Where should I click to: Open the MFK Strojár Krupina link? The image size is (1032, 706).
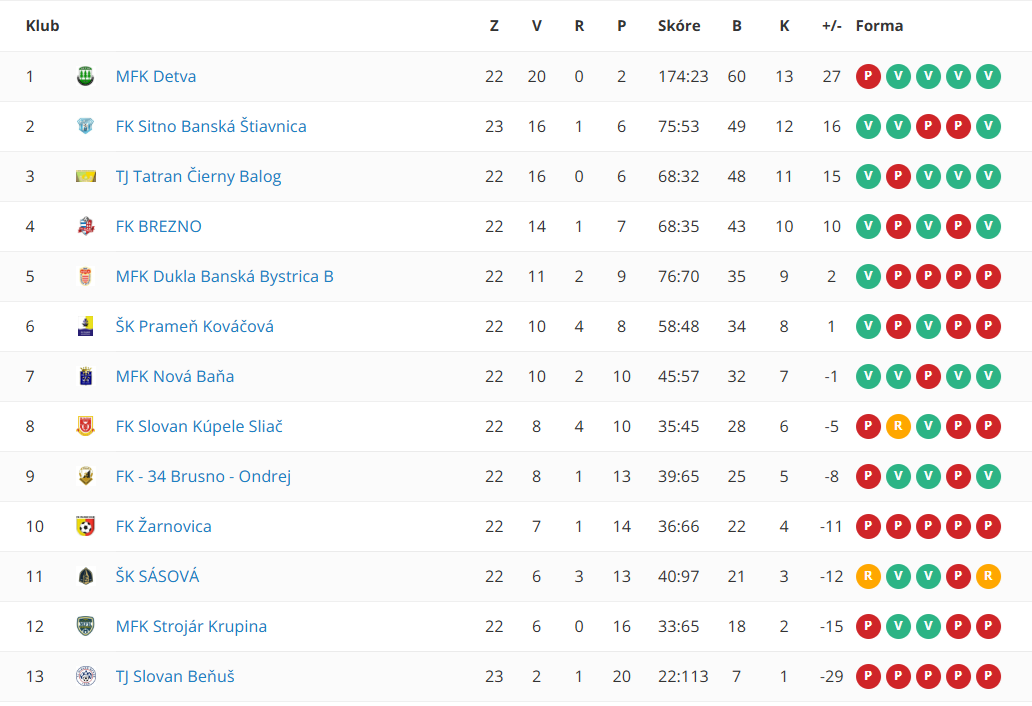[x=192, y=626]
